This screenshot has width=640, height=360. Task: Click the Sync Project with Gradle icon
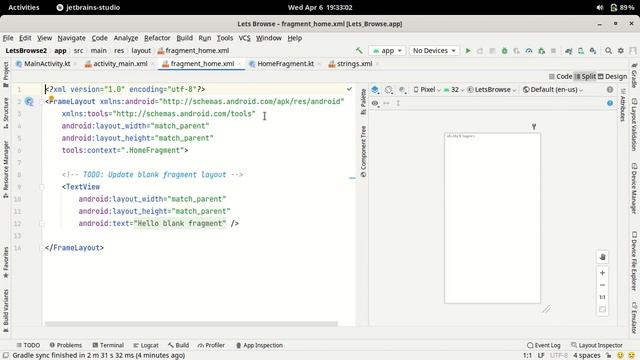(569, 51)
